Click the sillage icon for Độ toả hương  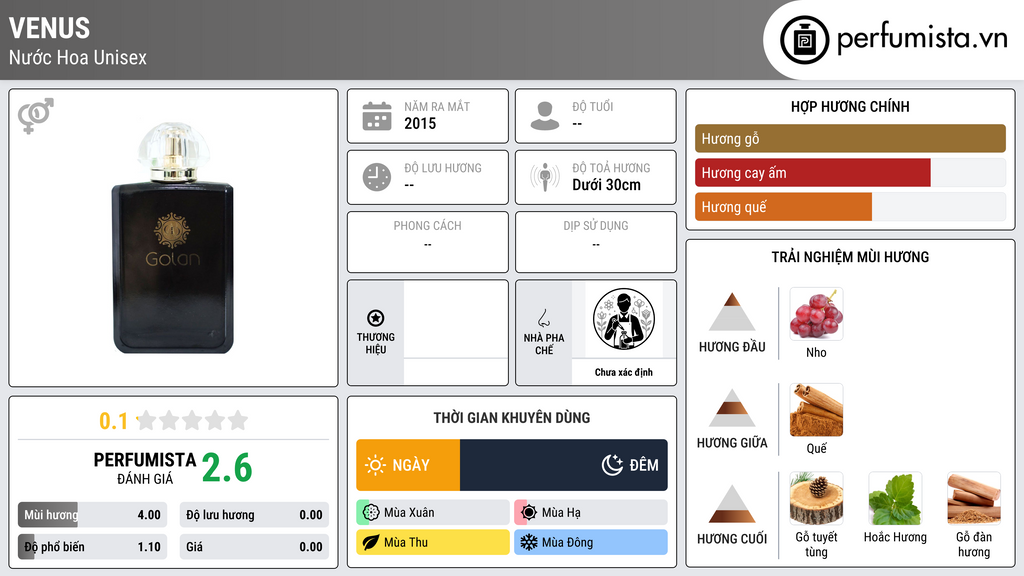point(545,177)
